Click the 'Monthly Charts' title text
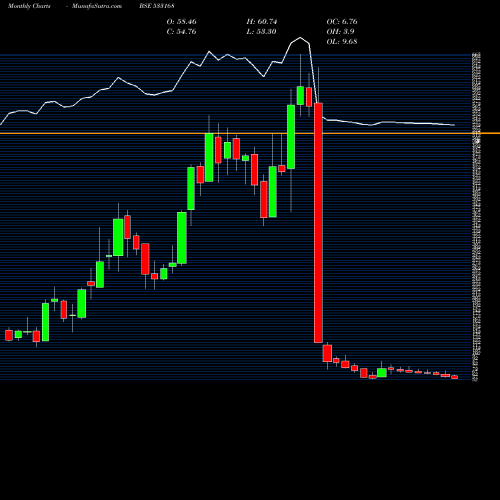The width and height of the screenshot is (500, 500). point(29,6)
